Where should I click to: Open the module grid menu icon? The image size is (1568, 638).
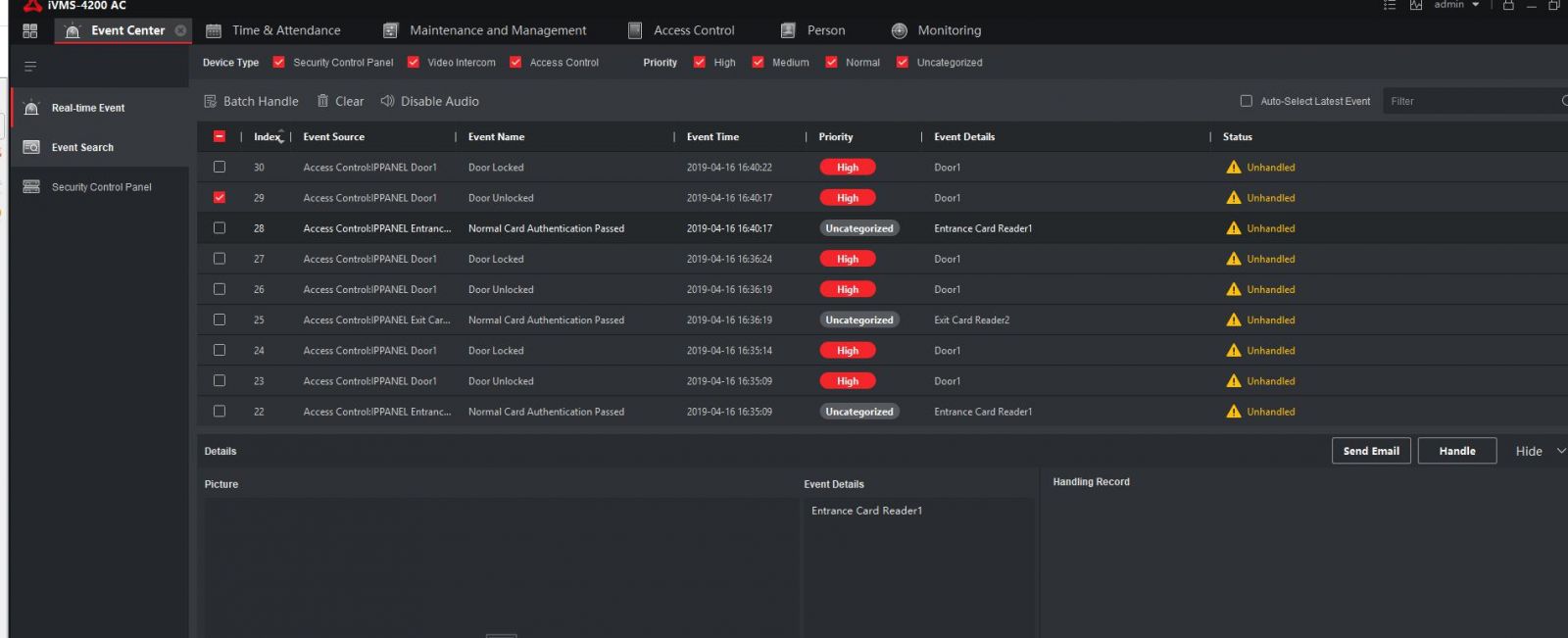[30, 31]
